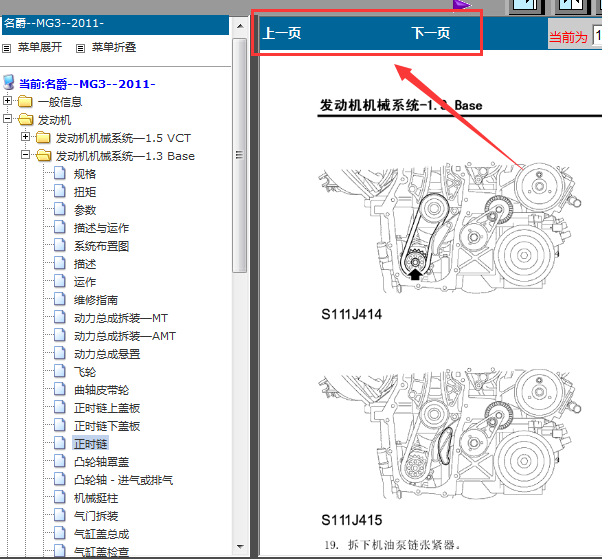Screen dimensions: 602x559
Task: Click the folder icon of 发动机机械系统—1.3 Base
Action: click(43, 155)
